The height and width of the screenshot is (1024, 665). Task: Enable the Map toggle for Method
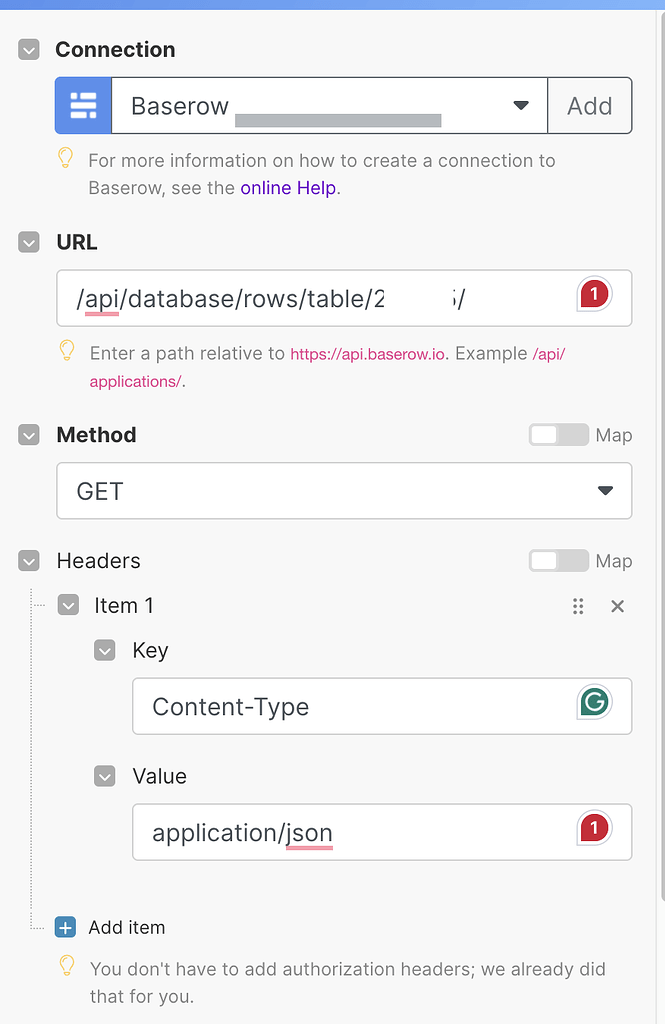coord(558,435)
